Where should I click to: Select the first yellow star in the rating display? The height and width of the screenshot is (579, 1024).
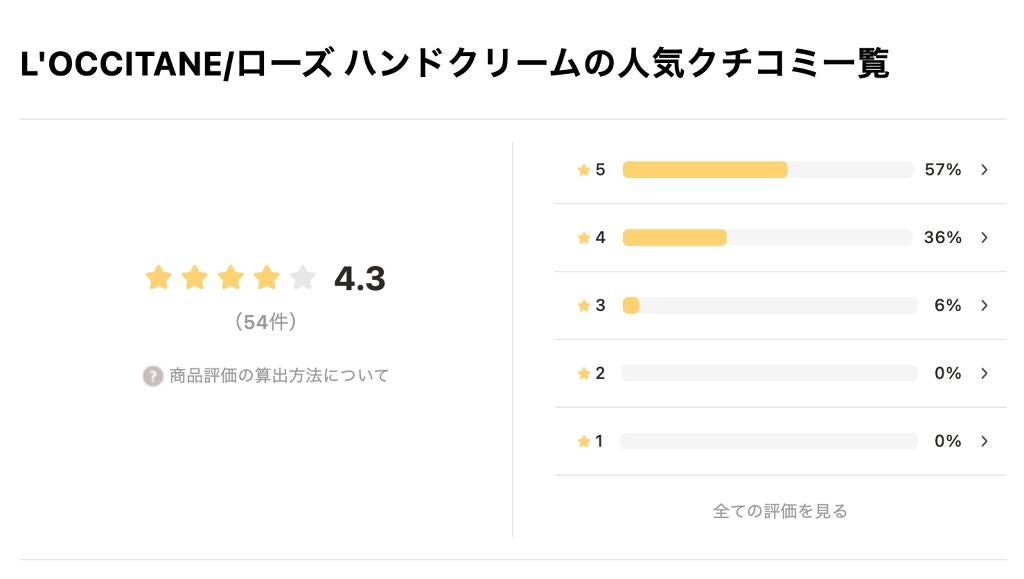pyautogui.click(x=158, y=279)
